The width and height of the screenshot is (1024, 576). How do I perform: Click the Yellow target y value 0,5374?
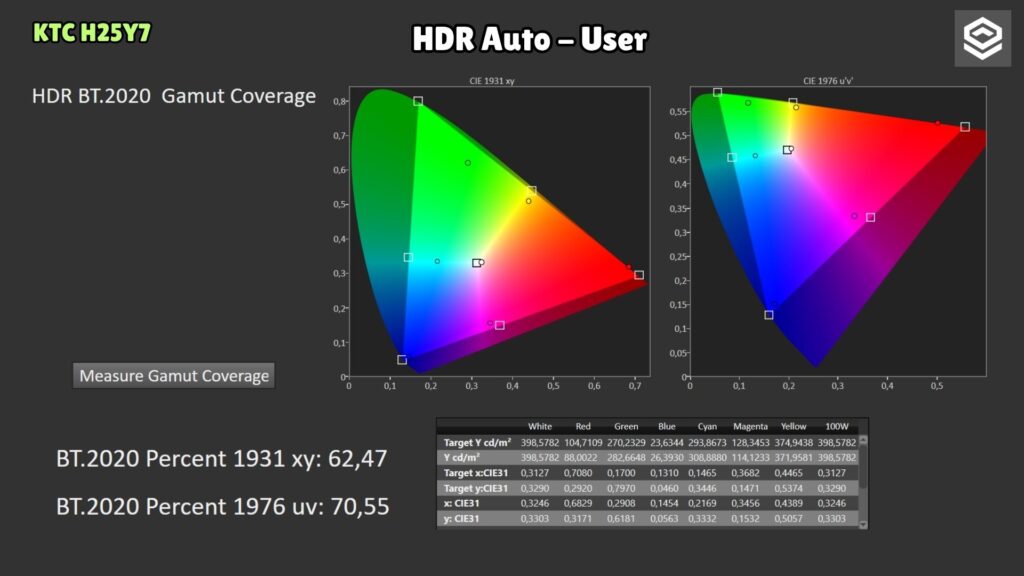click(788, 488)
